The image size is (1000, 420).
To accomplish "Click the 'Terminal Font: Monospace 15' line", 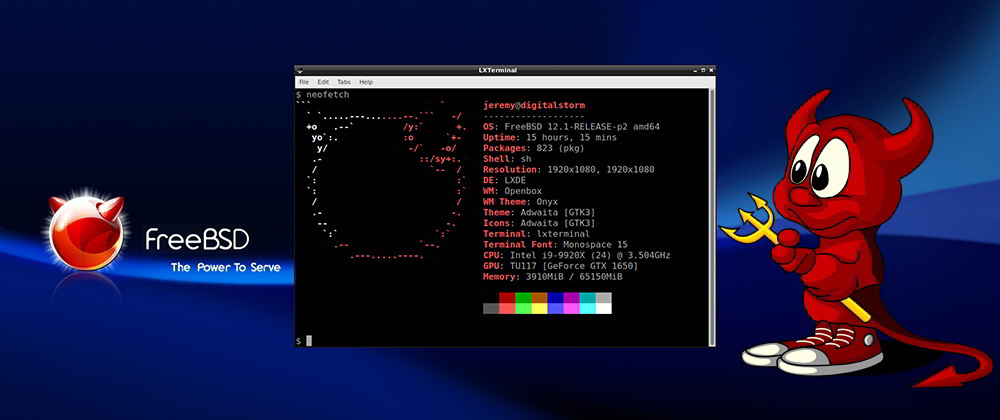I will coord(555,245).
